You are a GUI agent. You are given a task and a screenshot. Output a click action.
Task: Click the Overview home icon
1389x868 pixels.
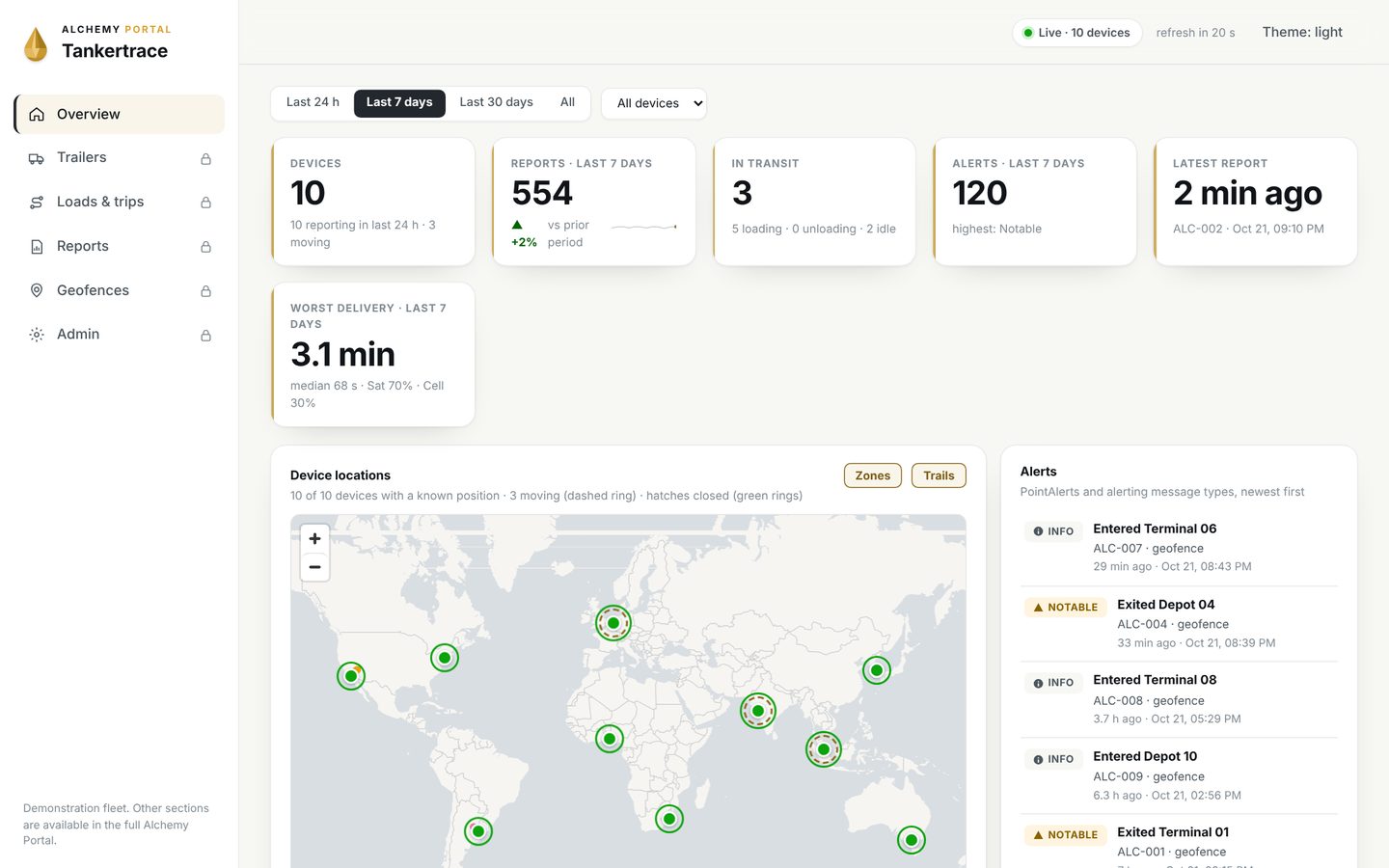coord(37,114)
